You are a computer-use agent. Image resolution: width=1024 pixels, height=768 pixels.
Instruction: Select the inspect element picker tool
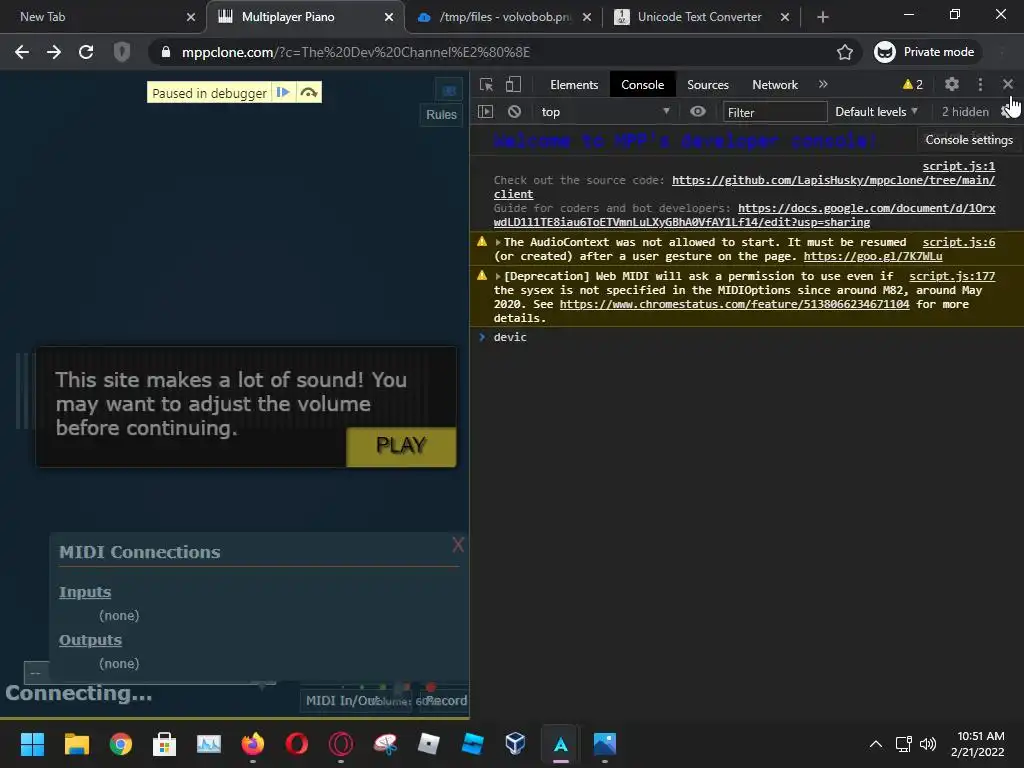pyautogui.click(x=487, y=84)
